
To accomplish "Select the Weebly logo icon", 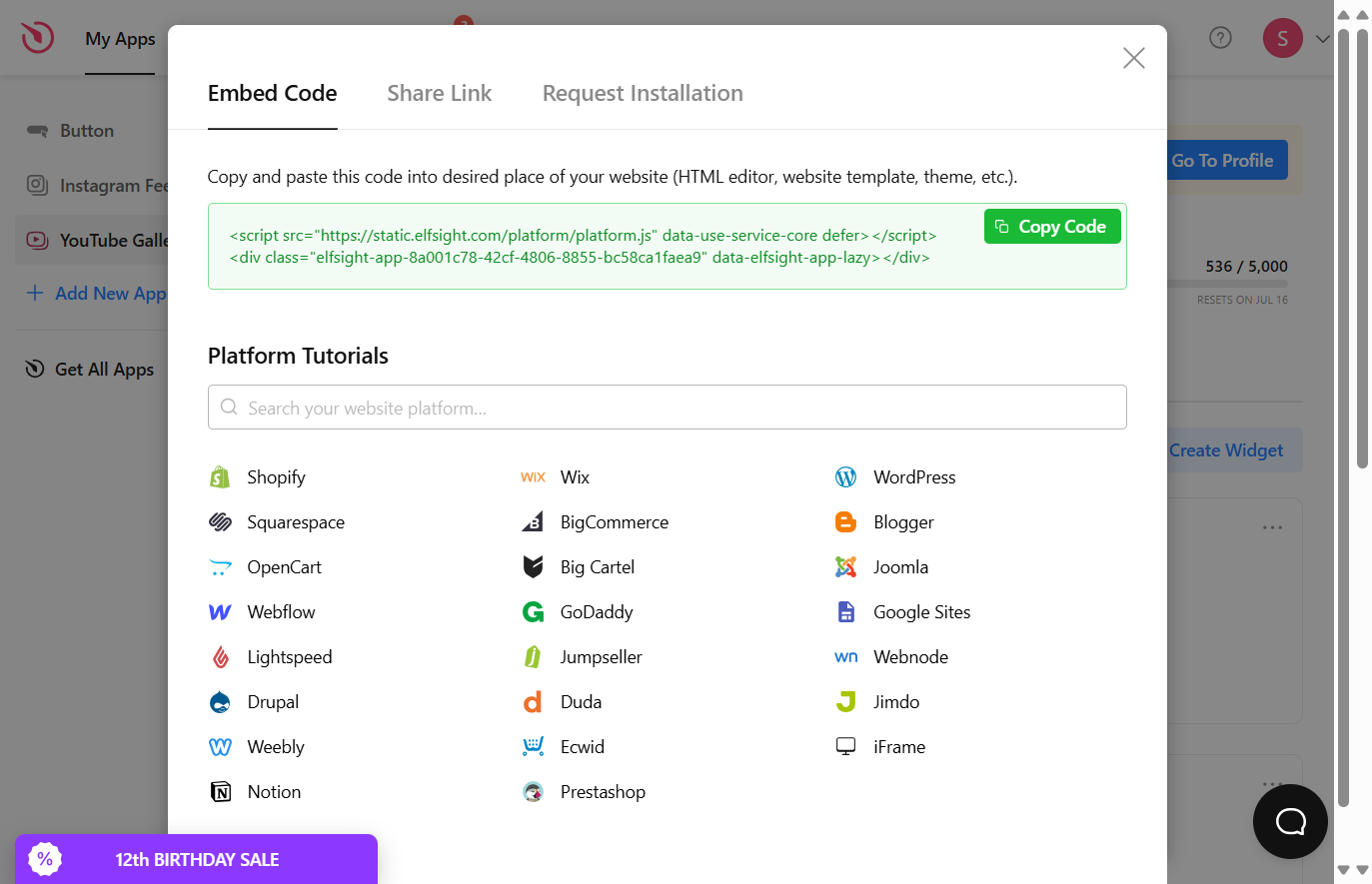I will click(220, 747).
